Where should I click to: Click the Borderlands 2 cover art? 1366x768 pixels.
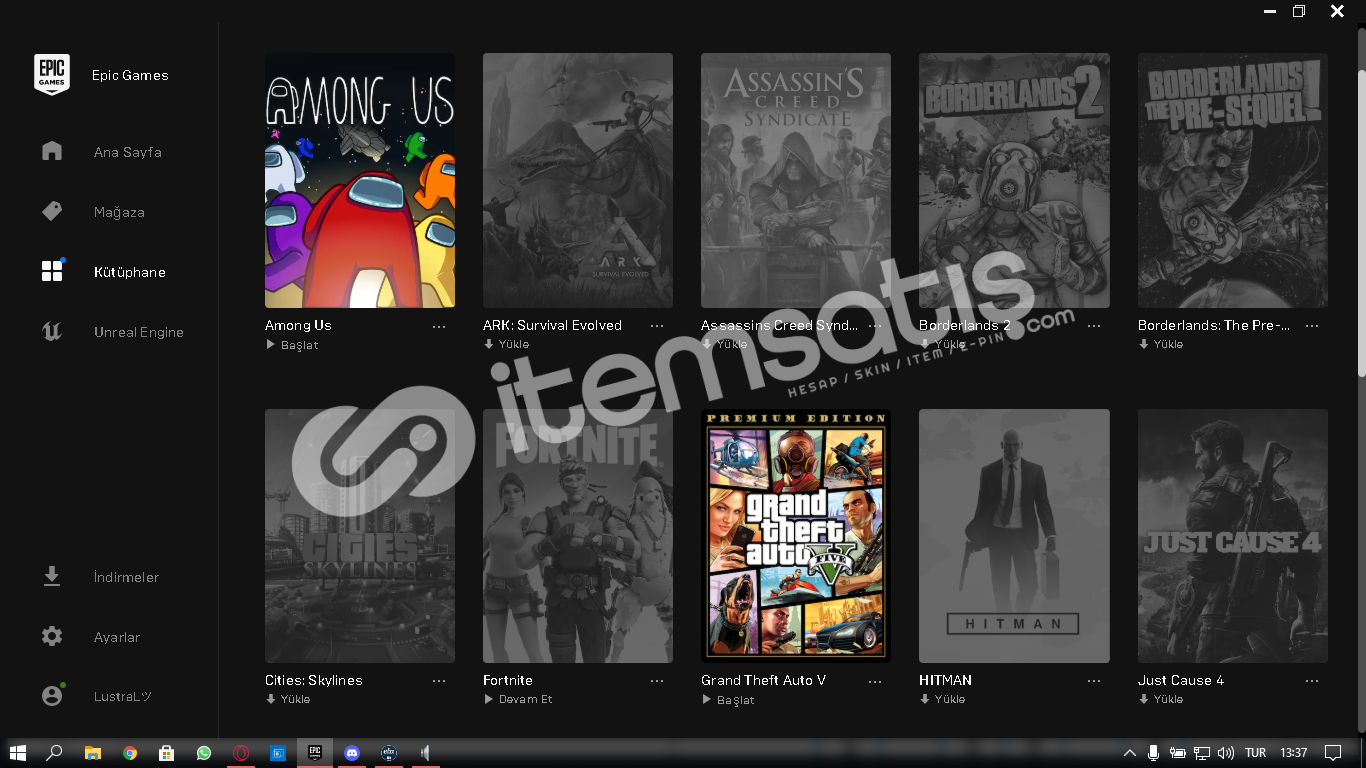pos(1014,180)
